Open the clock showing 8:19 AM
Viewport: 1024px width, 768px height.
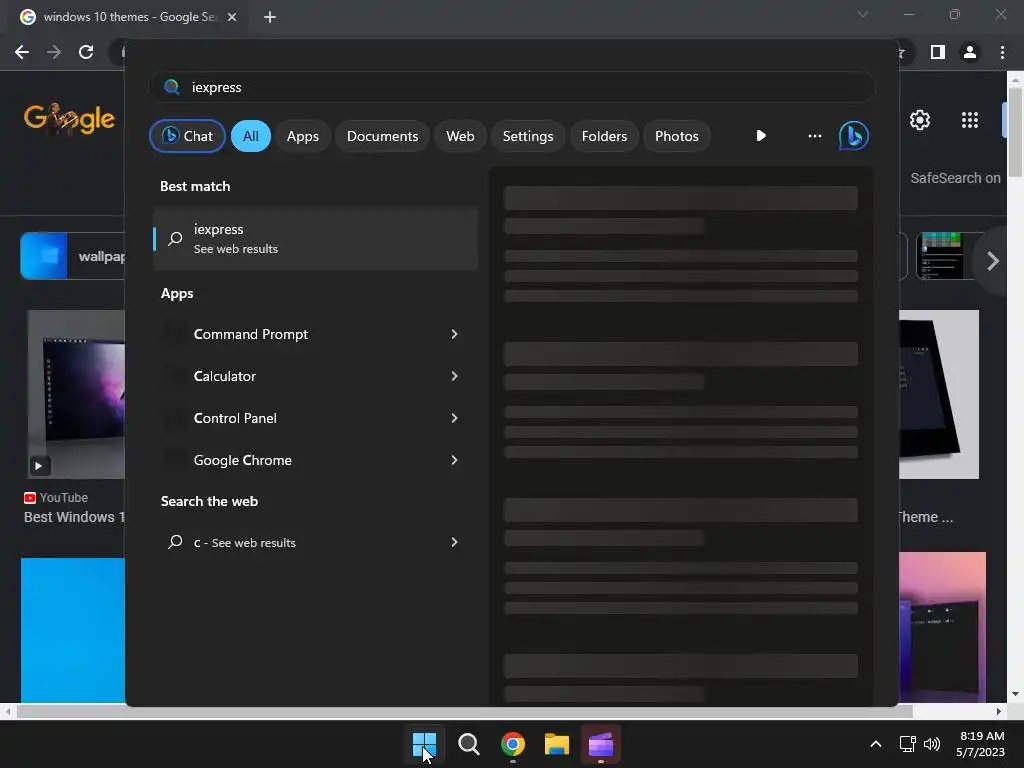click(980, 744)
